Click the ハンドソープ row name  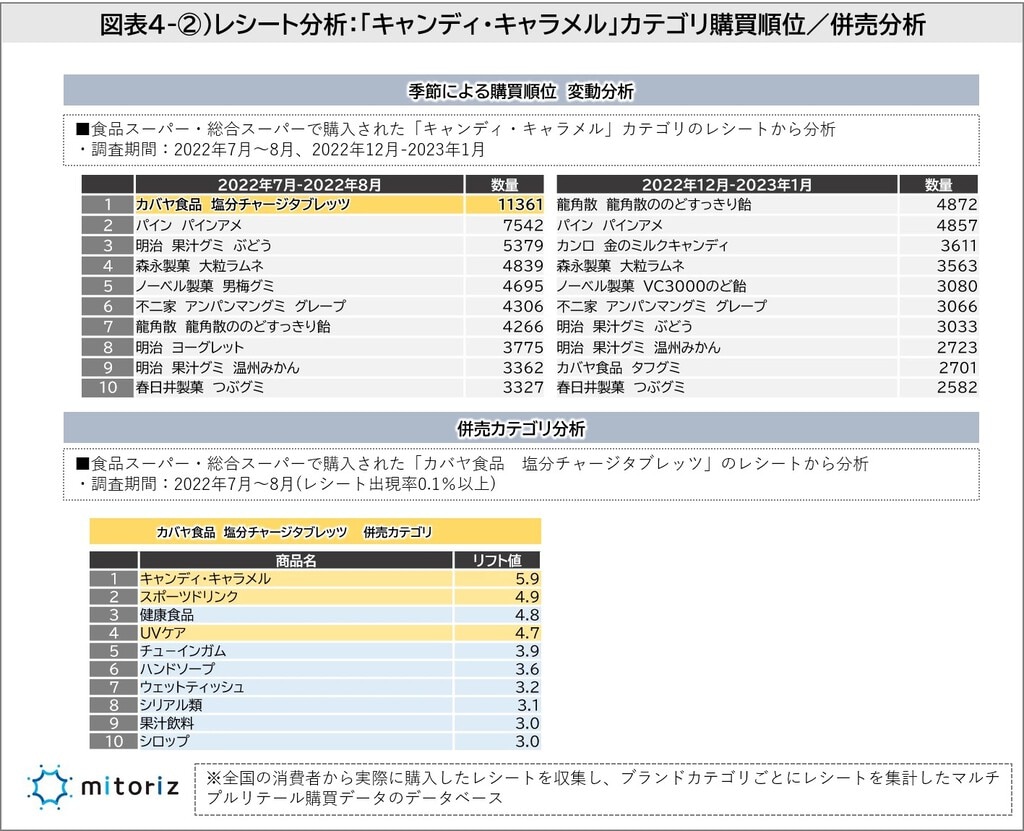(177, 669)
